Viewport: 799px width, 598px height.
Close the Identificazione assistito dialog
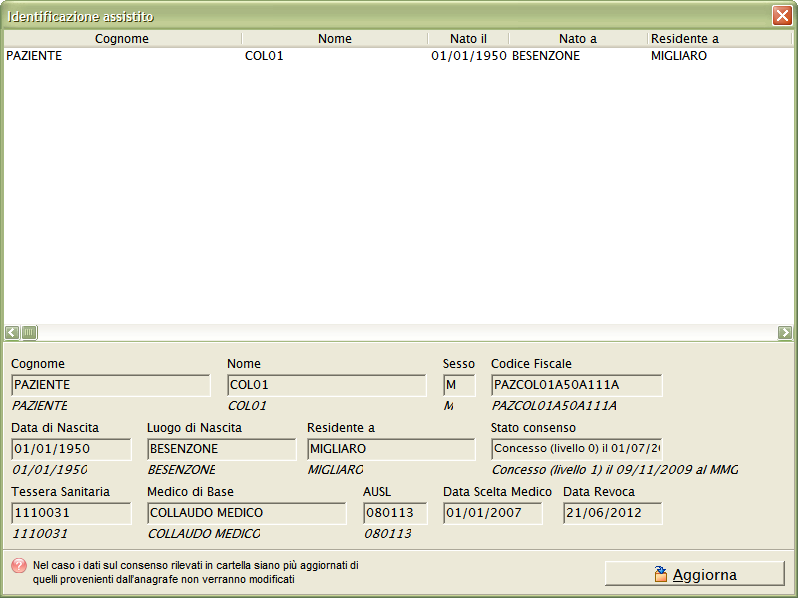[x=782, y=16]
